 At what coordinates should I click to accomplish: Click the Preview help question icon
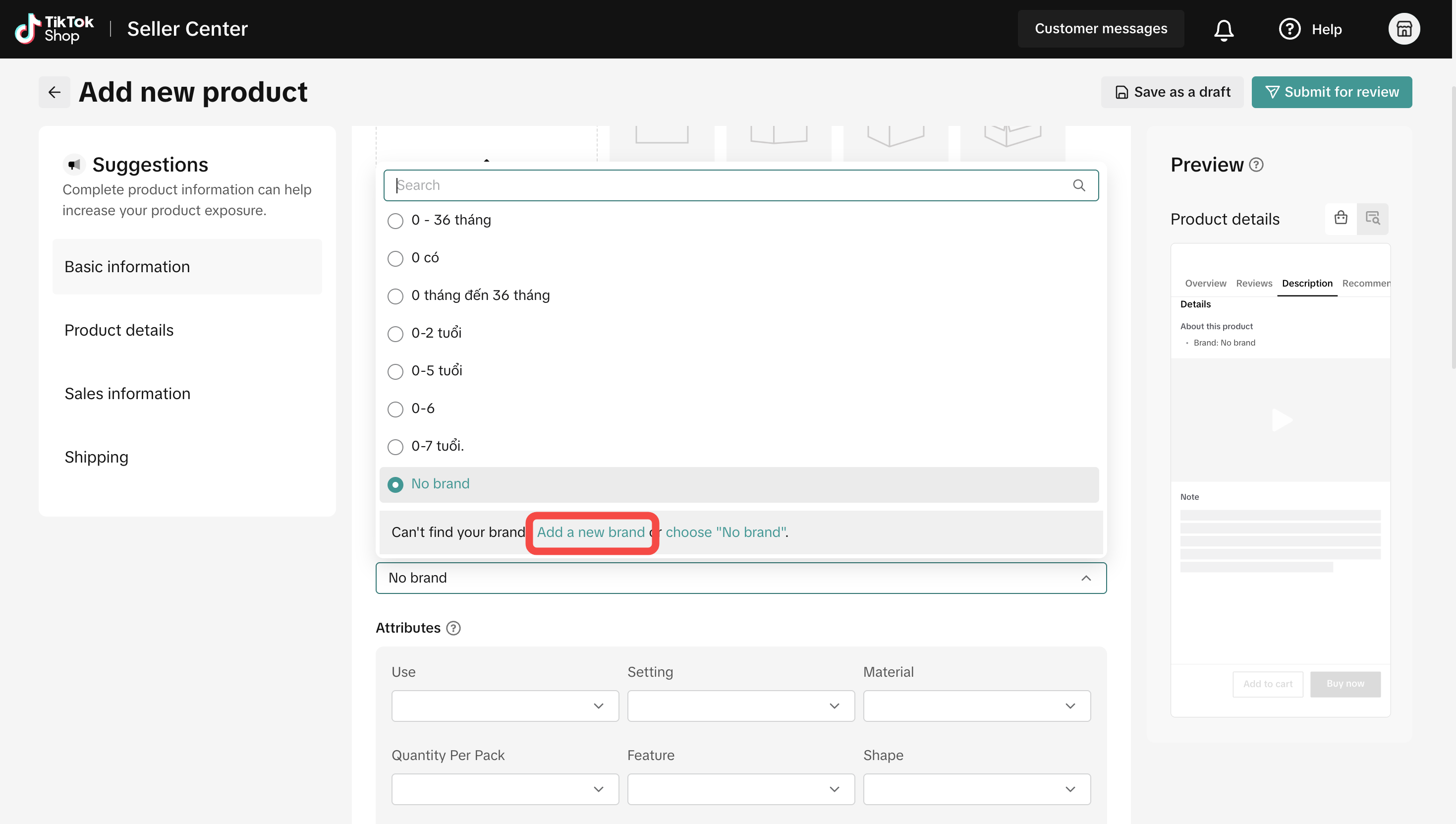point(1256,165)
